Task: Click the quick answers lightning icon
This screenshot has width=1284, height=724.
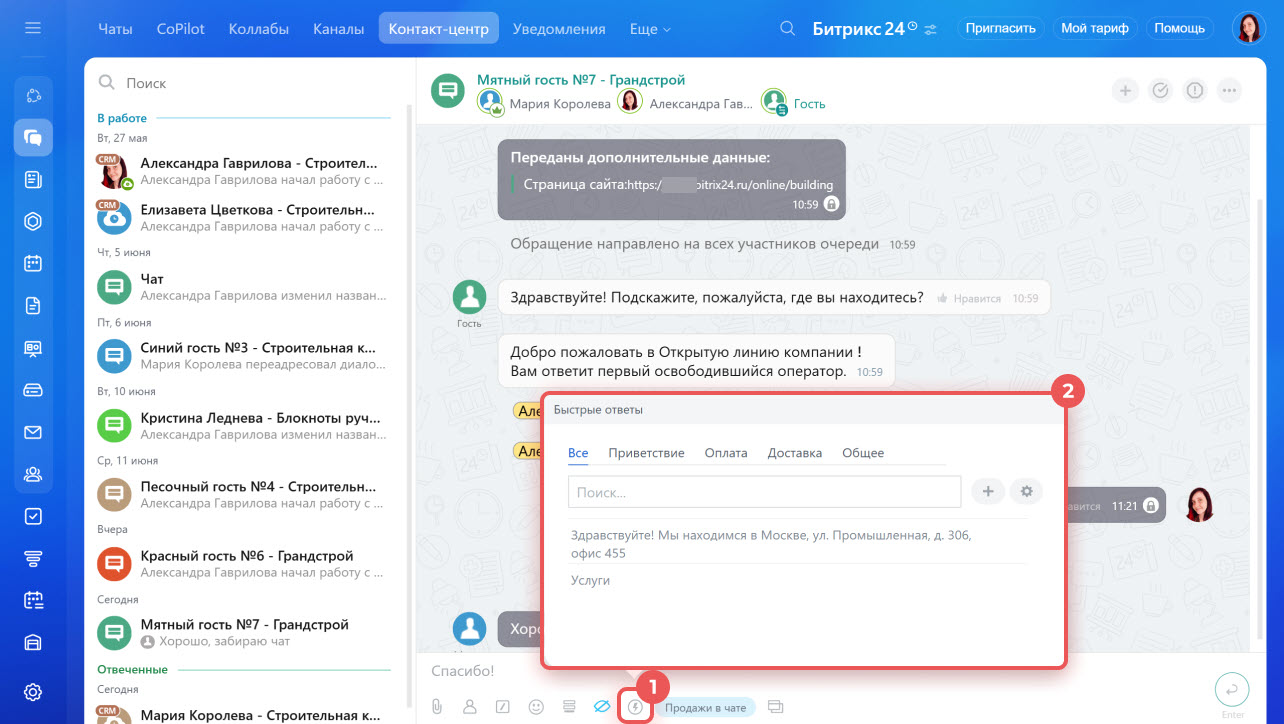Action: [636, 707]
